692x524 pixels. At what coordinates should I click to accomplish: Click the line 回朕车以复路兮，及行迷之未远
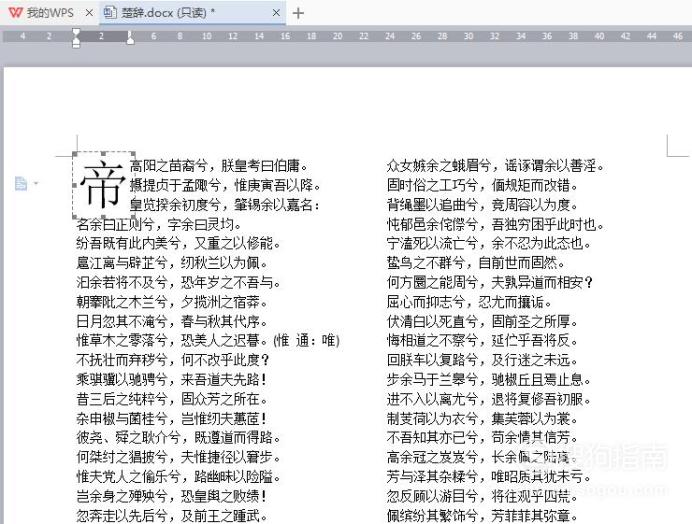(482, 360)
